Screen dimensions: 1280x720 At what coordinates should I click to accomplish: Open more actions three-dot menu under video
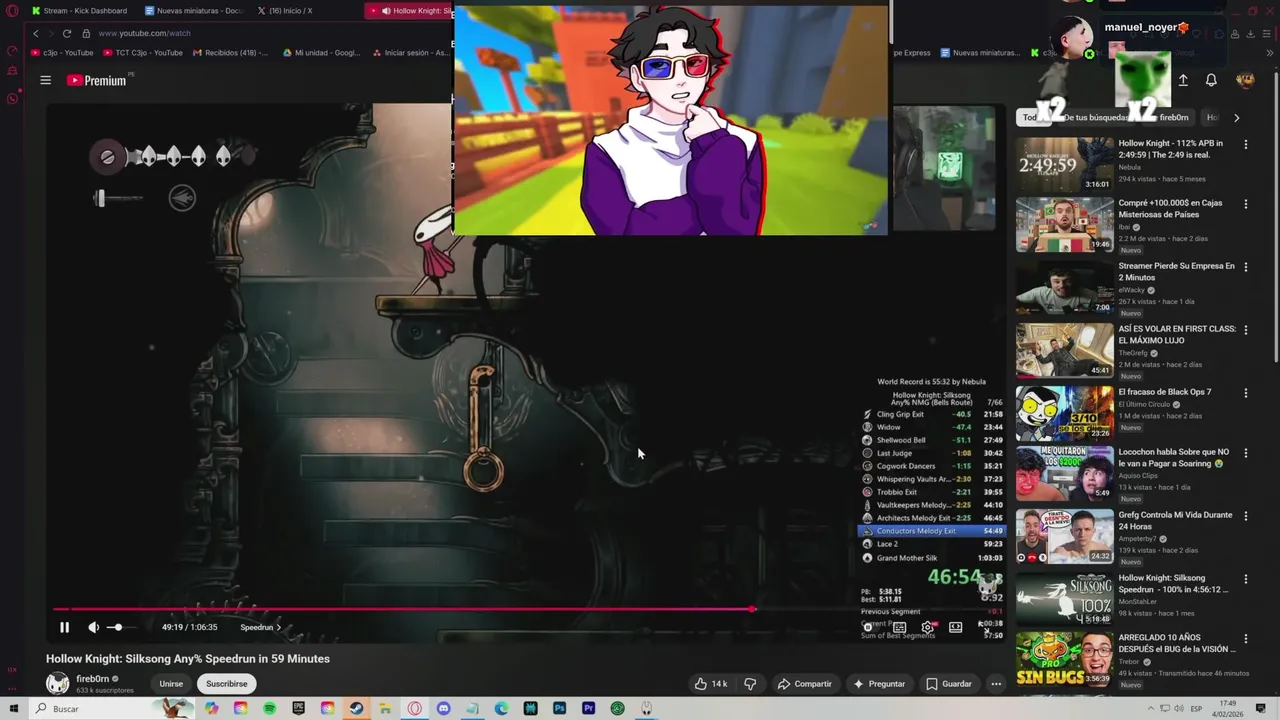(996, 684)
